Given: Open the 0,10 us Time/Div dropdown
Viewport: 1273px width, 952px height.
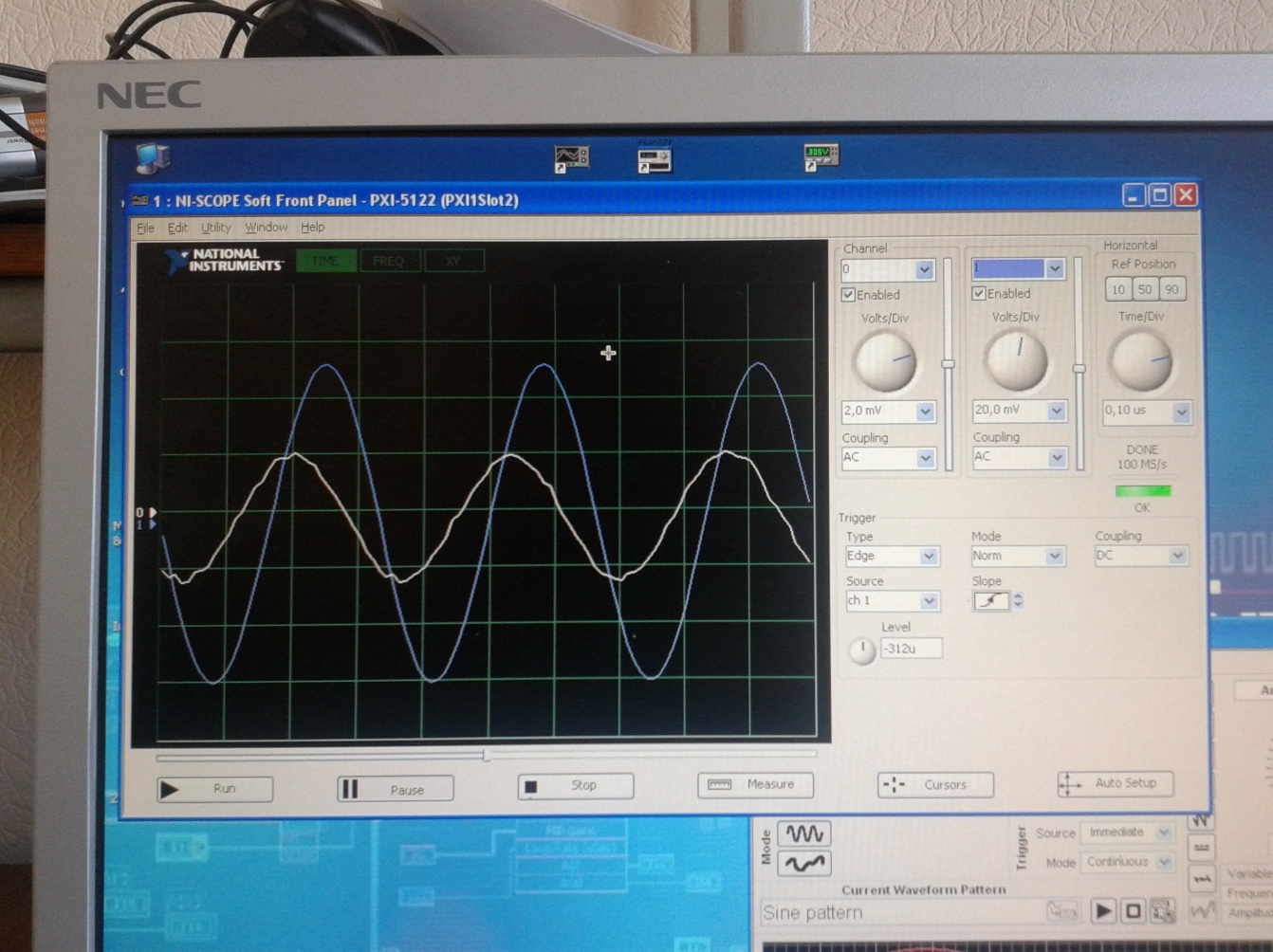Looking at the screenshot, I should coord(1181,412).
